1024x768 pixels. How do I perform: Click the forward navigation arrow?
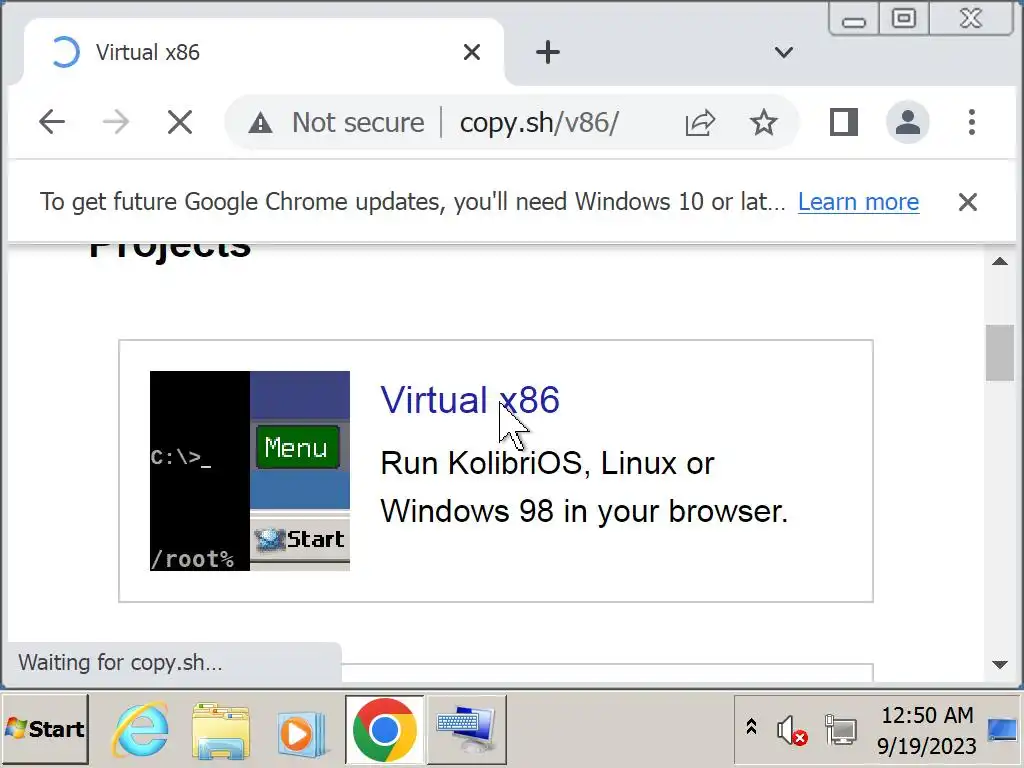tap(116, 122)
